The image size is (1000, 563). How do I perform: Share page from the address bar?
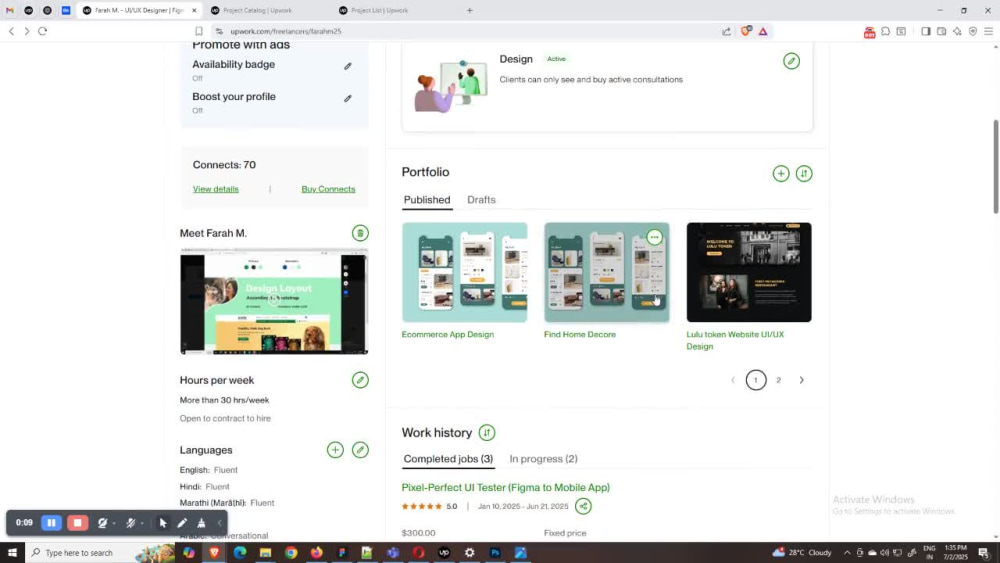(x=726, y=31)
